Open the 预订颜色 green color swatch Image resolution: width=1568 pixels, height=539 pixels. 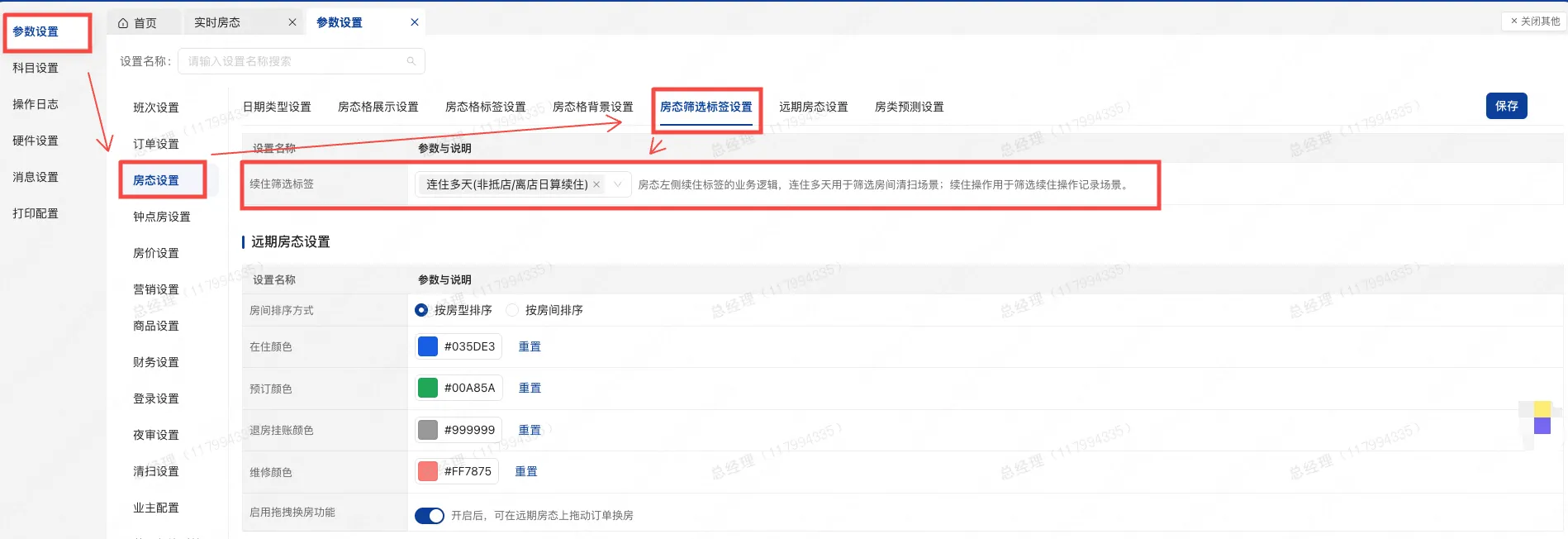[x=428, y=388]
